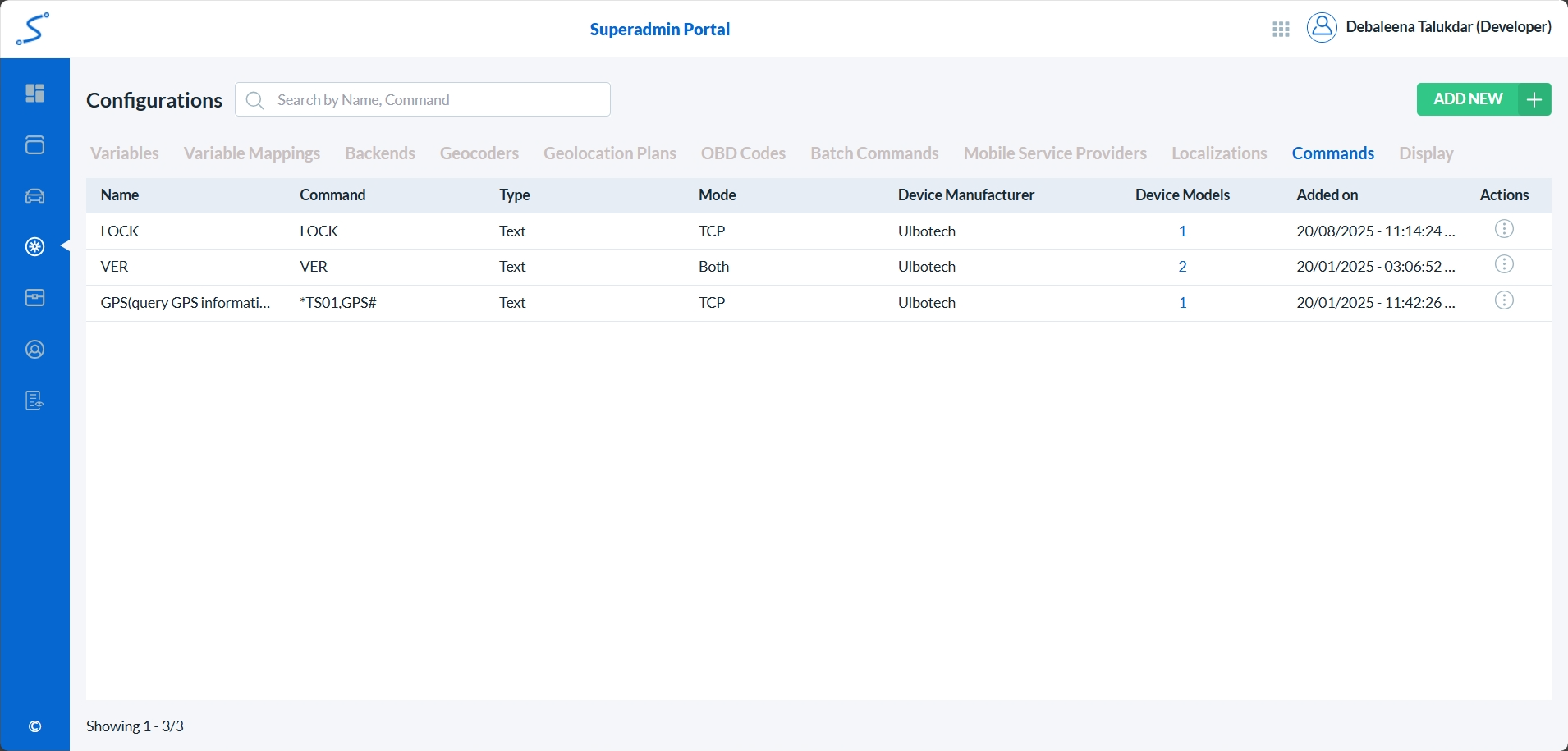Select the Geolocation Plans tab

(609, 153)
